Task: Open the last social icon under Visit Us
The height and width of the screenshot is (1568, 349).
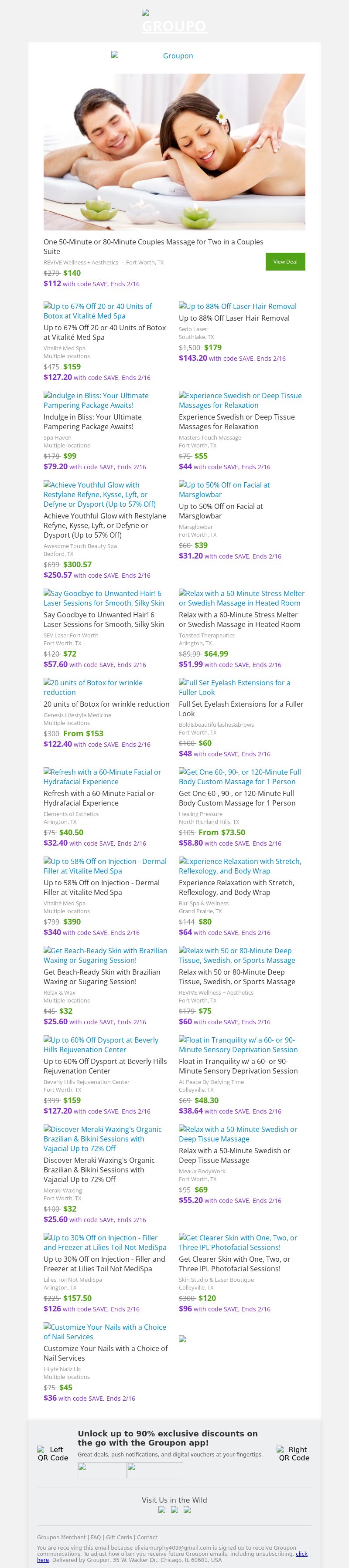Action: click(x=187, y=1510)
